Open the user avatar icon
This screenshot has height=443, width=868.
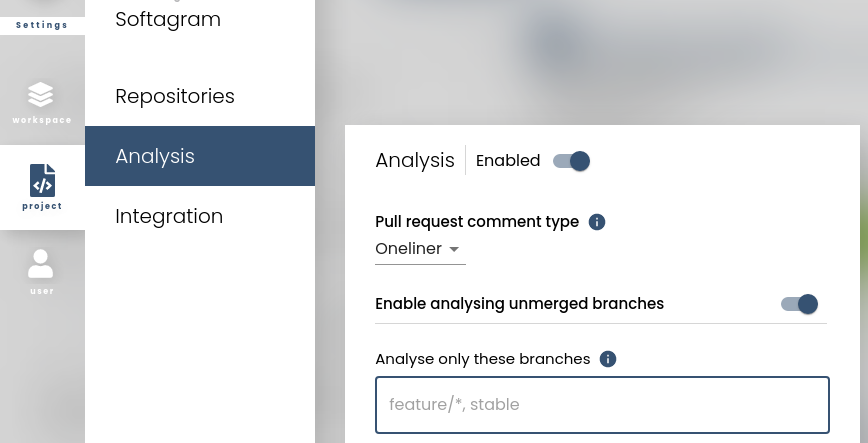(41, 264)
